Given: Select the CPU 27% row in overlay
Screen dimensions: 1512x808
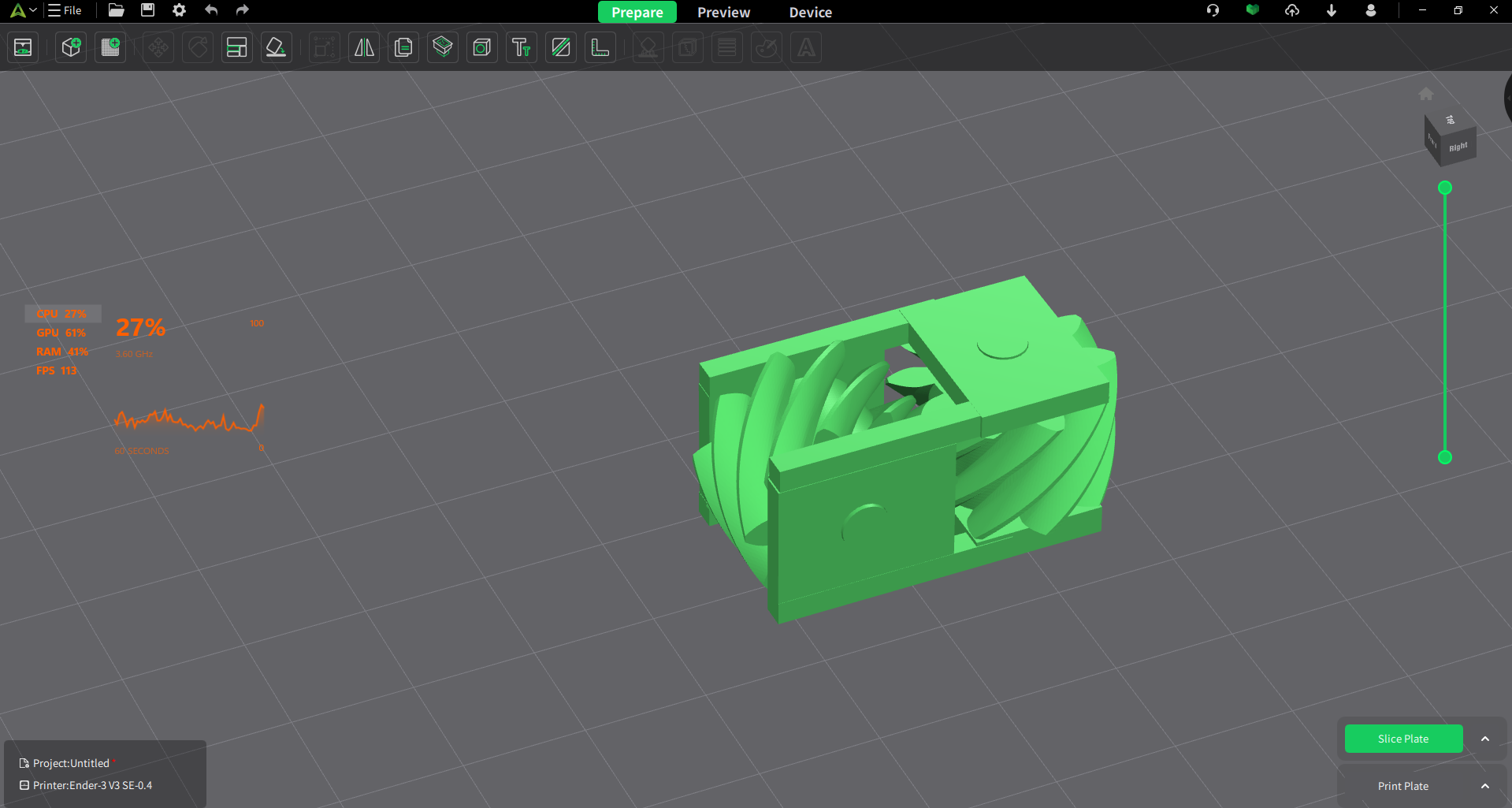Looking at the screenshot, I should point(62,314).
